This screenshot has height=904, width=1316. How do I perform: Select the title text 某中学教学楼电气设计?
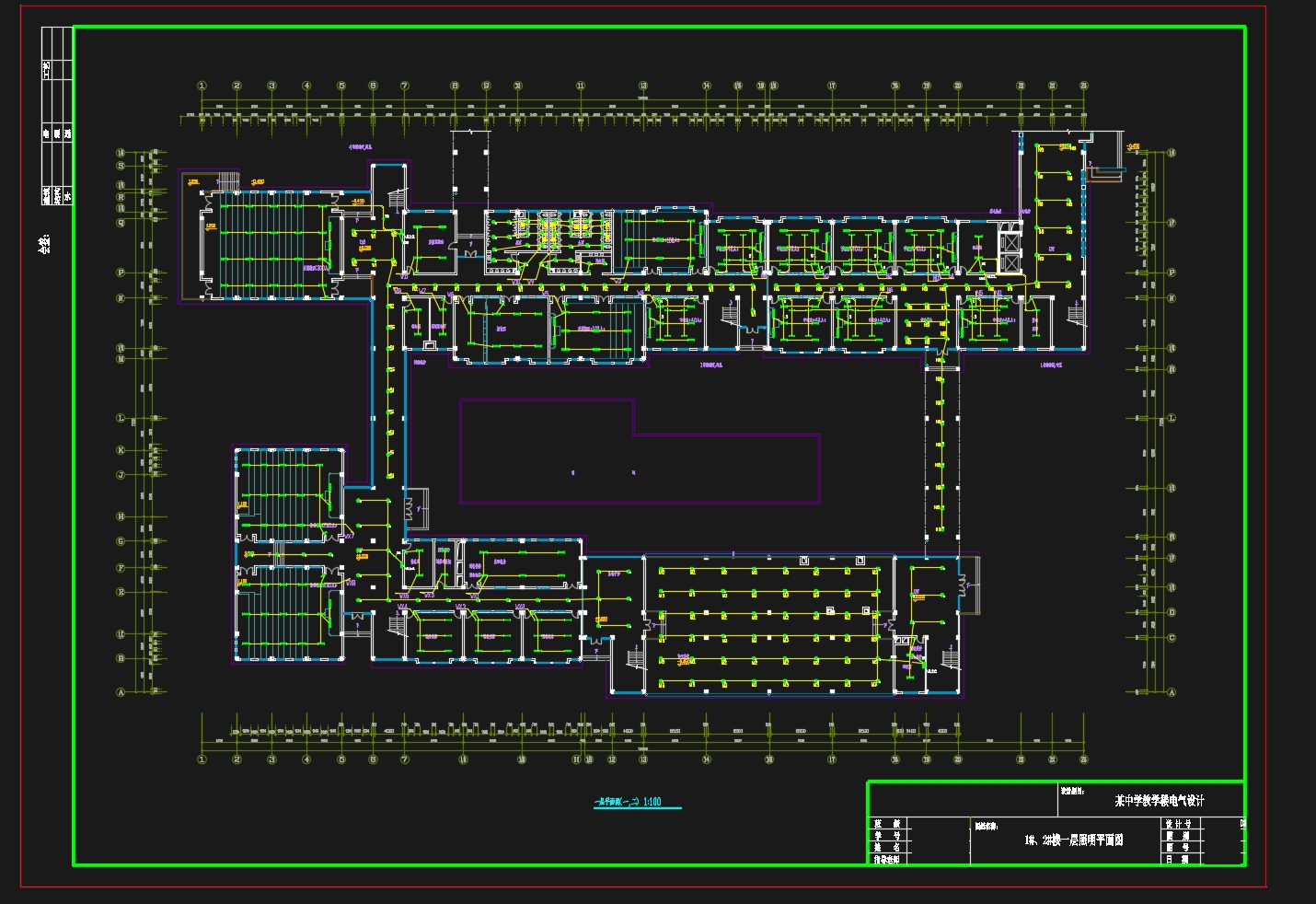coord(1159,801)
